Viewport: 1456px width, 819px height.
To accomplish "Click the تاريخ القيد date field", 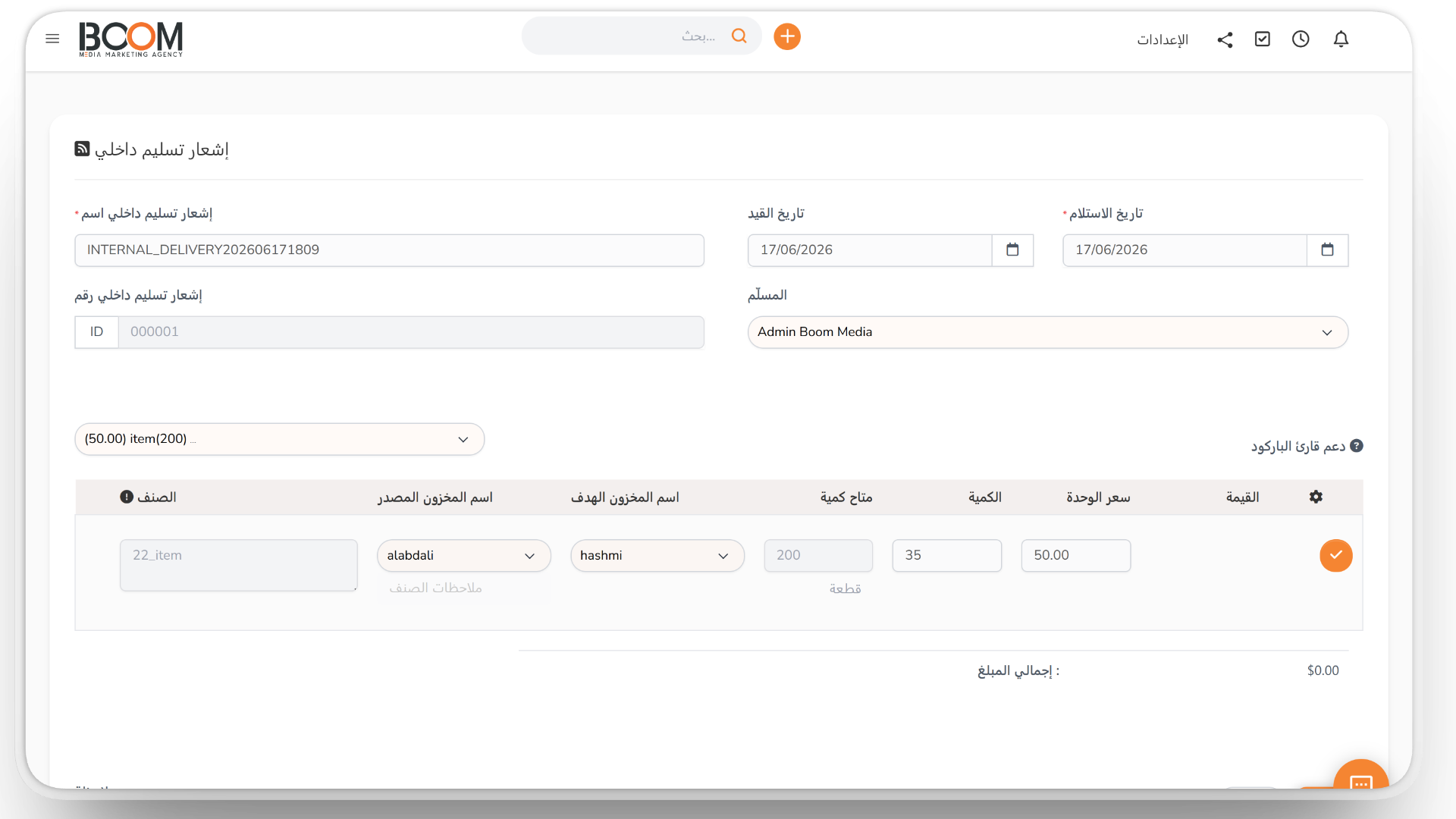I will click(x=870, y=250).
